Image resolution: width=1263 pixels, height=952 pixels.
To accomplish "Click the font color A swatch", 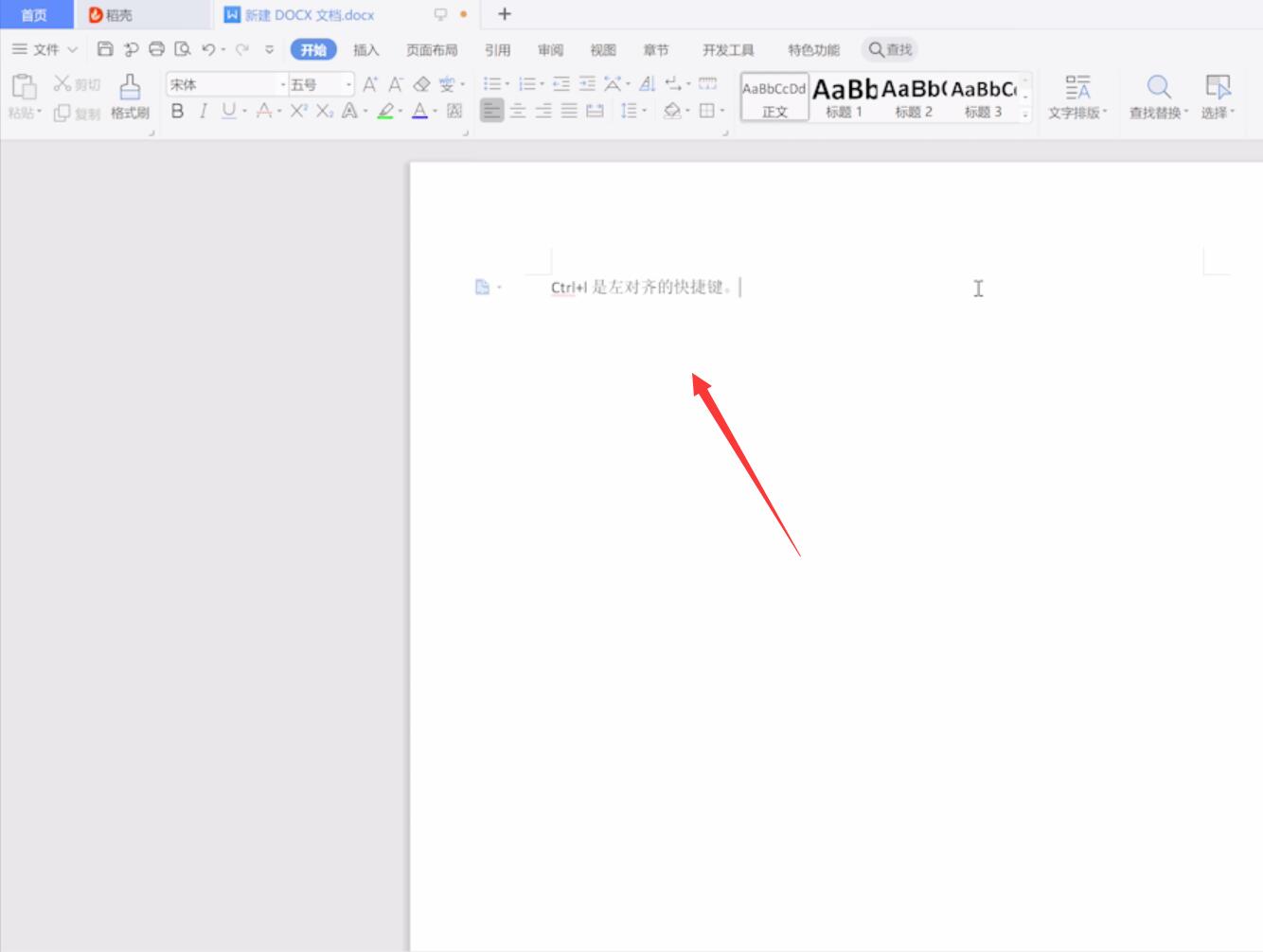I will click(x=420, y=111).
